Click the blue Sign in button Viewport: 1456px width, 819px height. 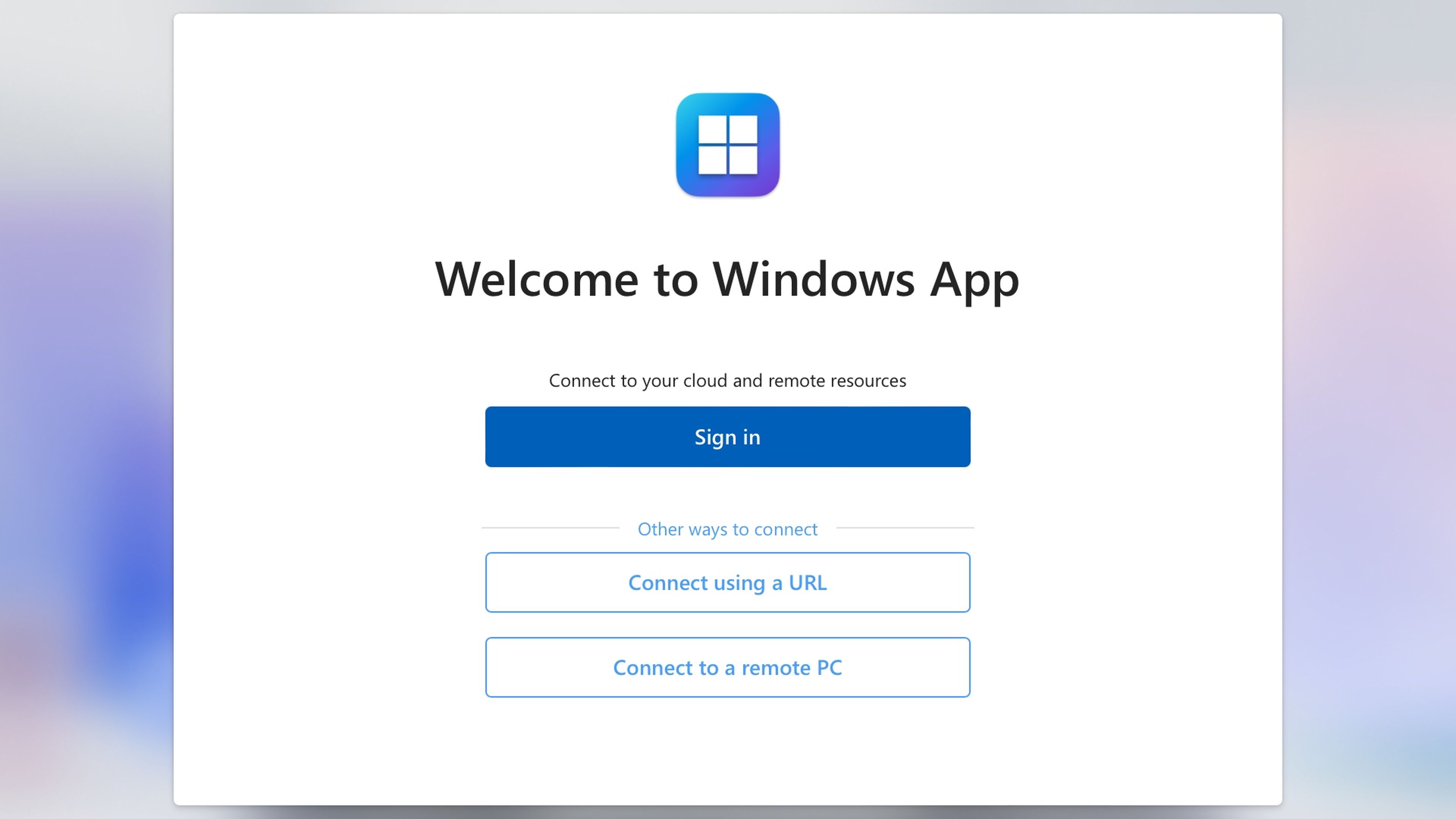point(728,436)
